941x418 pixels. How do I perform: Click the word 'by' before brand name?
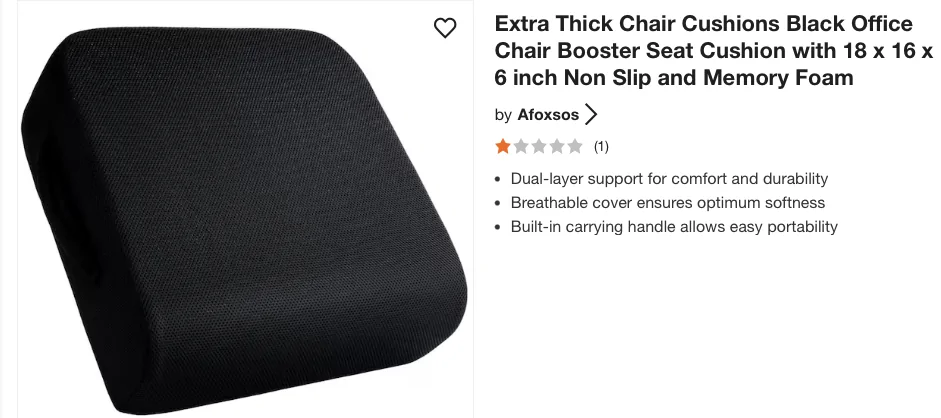(503, 115)
